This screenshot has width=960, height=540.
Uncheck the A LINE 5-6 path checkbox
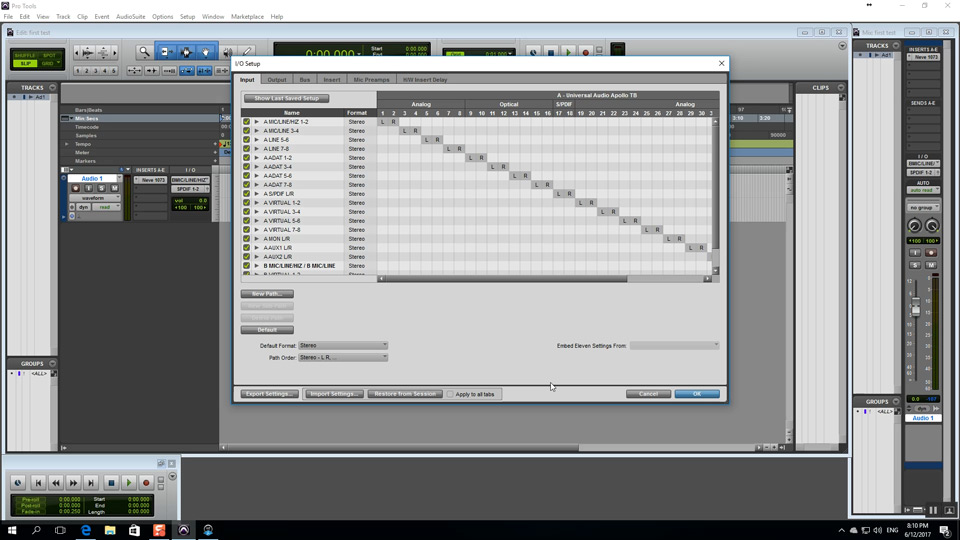247,140
